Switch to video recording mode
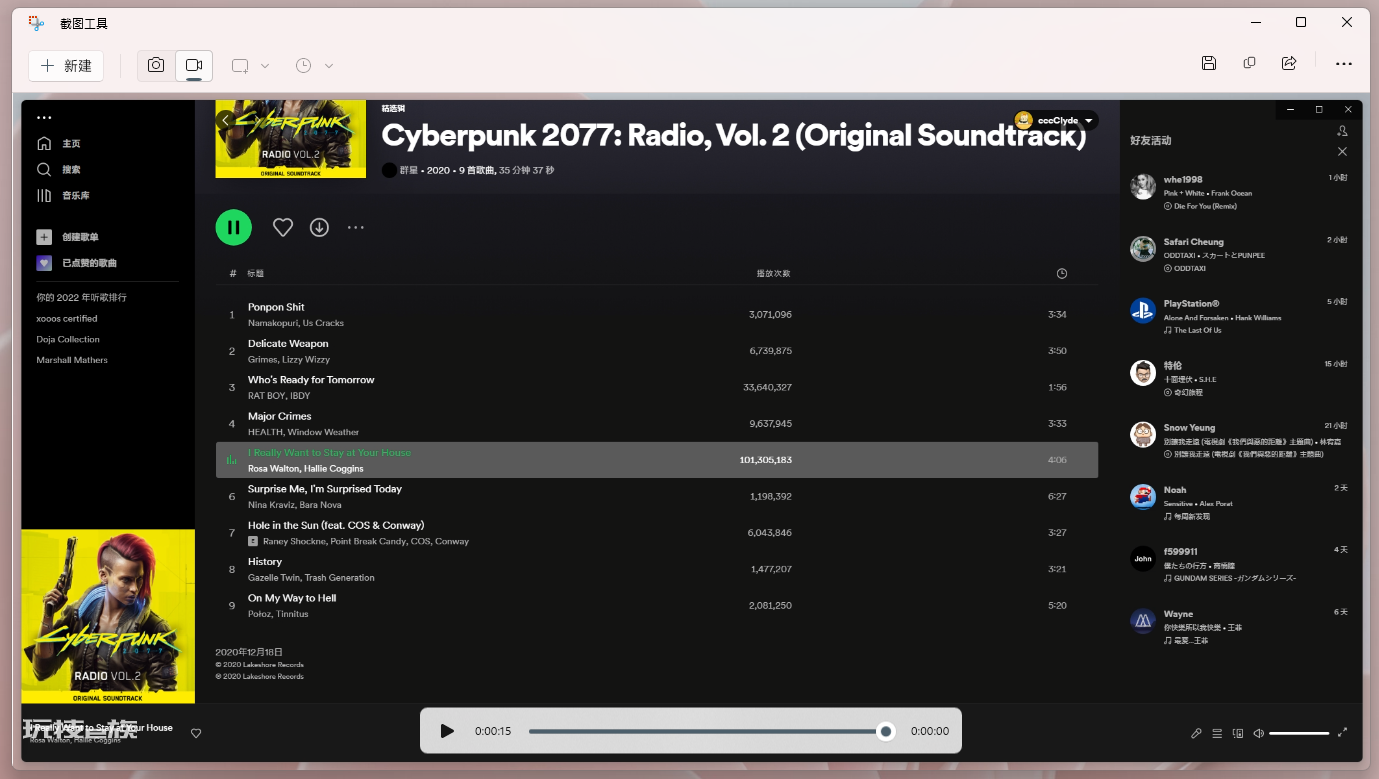The height and width of the screenshot is (779, 1379). (194, 65)
